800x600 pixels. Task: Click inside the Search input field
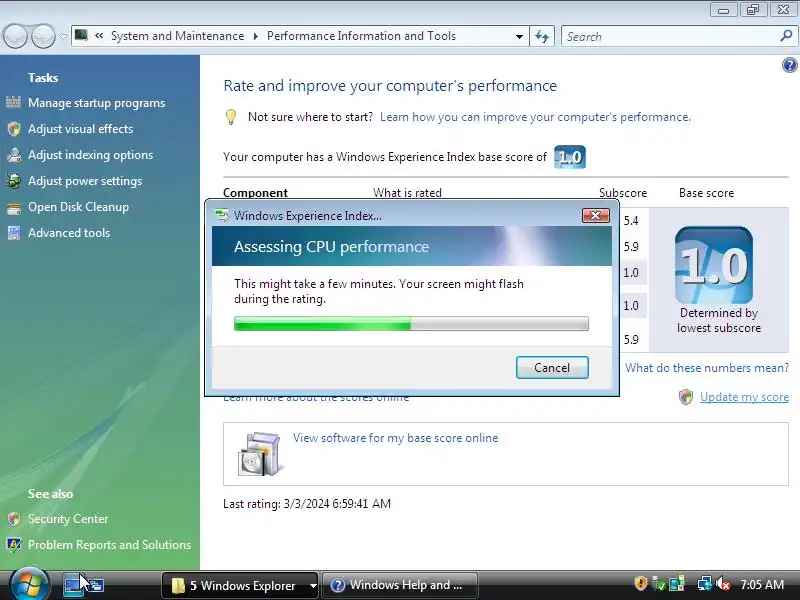(671, 36)
